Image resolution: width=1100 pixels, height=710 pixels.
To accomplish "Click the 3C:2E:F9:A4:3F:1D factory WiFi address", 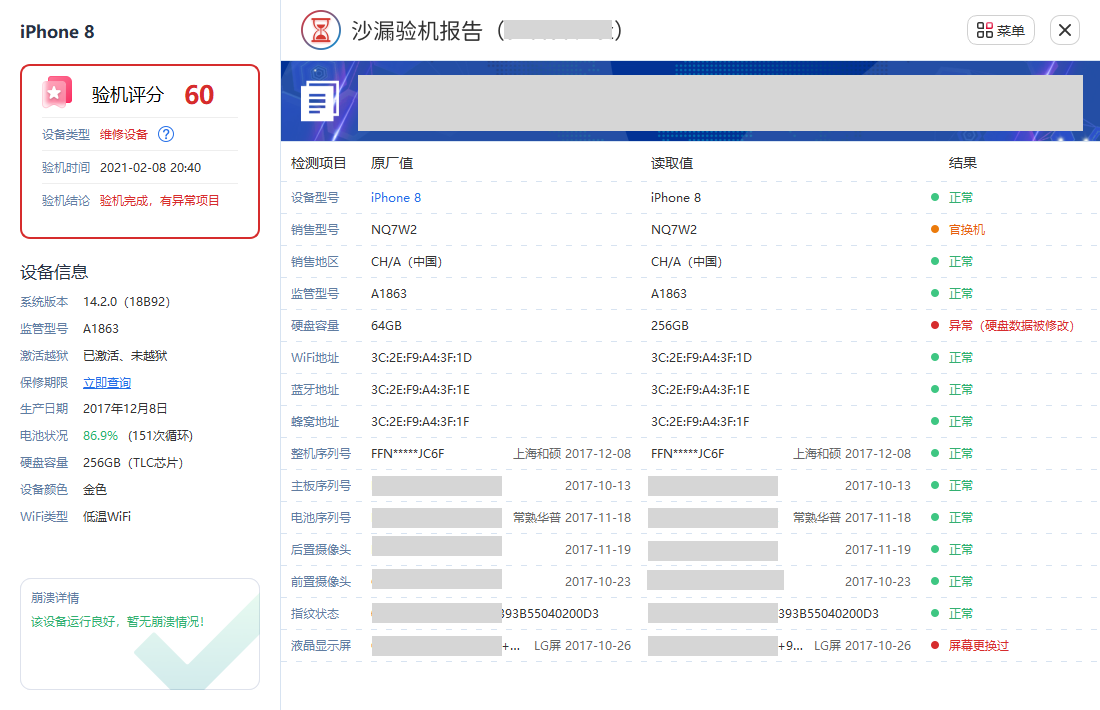I will point(421,358).
